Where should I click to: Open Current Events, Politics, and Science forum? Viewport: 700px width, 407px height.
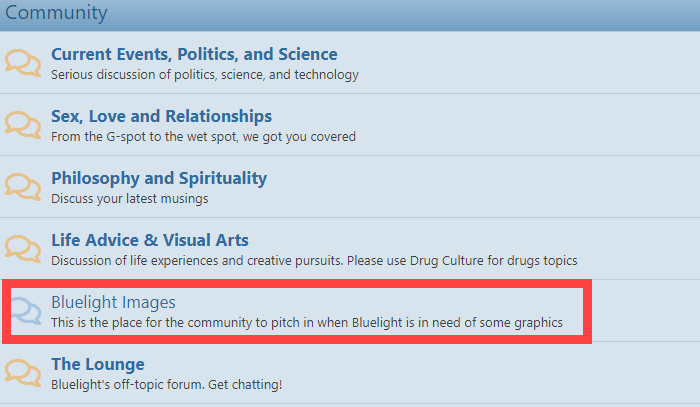point(194,54)
